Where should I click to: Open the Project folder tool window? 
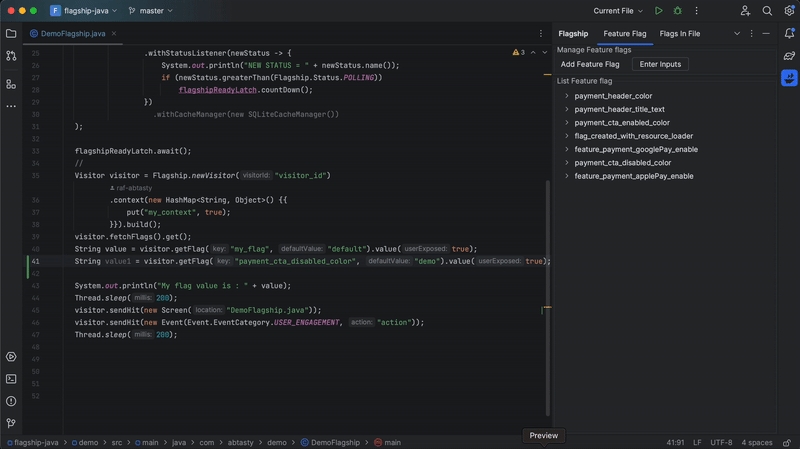11,33
